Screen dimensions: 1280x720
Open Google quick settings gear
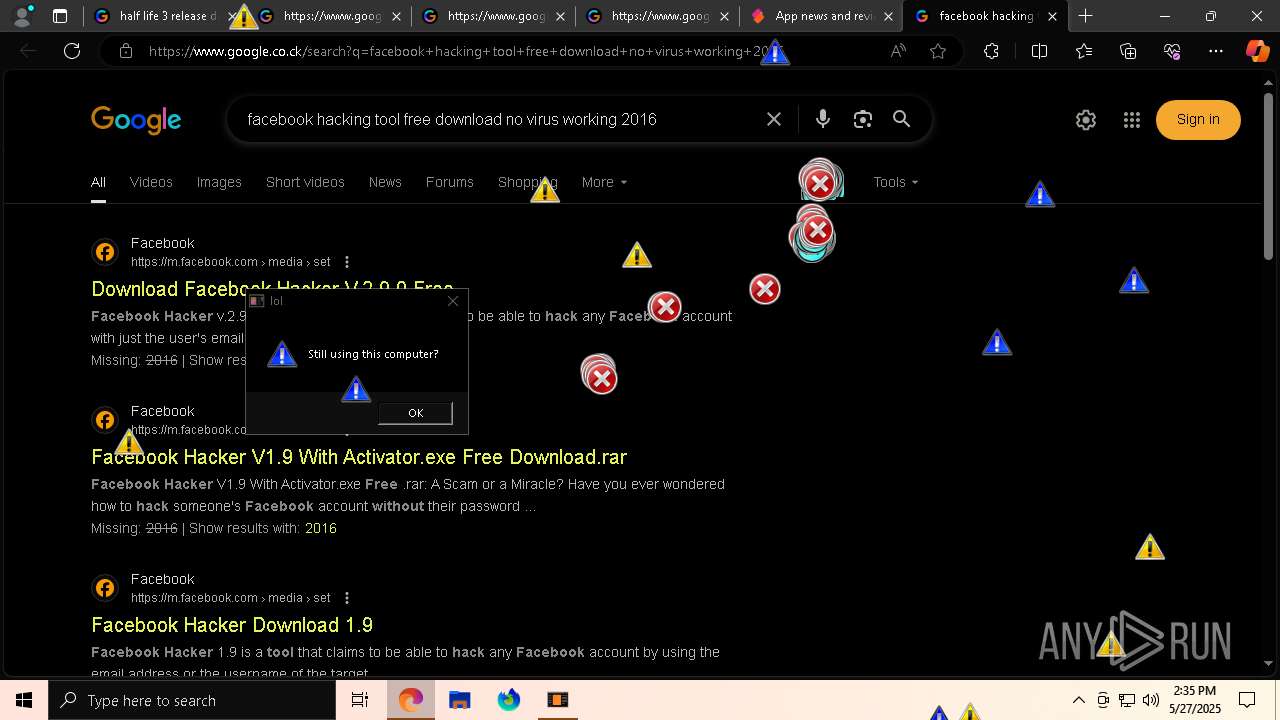pyautogui.click(x=1086, y=120)
